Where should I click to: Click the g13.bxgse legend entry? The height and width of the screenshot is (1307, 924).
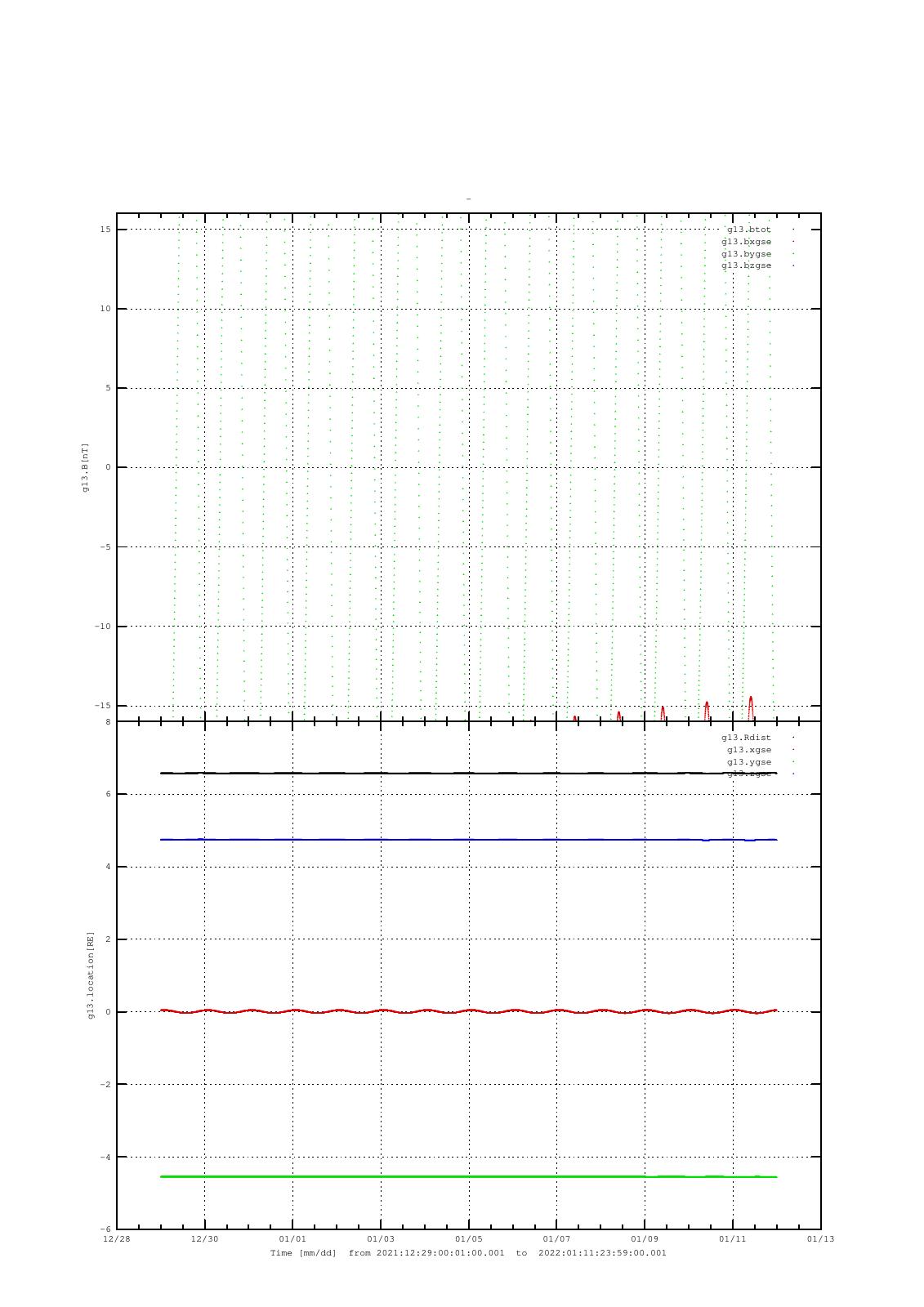click(x=746, y=242)
